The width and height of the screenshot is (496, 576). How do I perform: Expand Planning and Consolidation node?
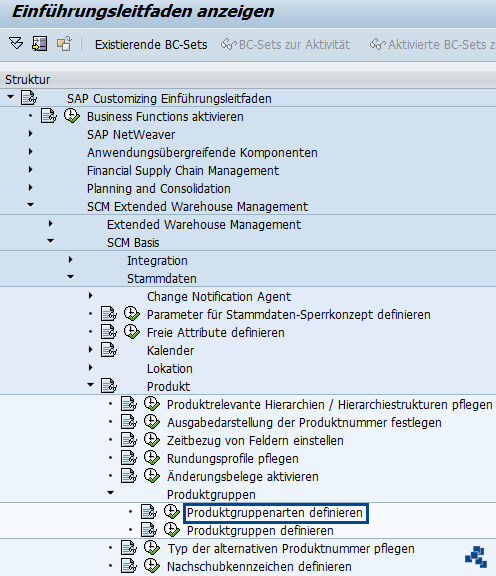click(x=30, y=188)
